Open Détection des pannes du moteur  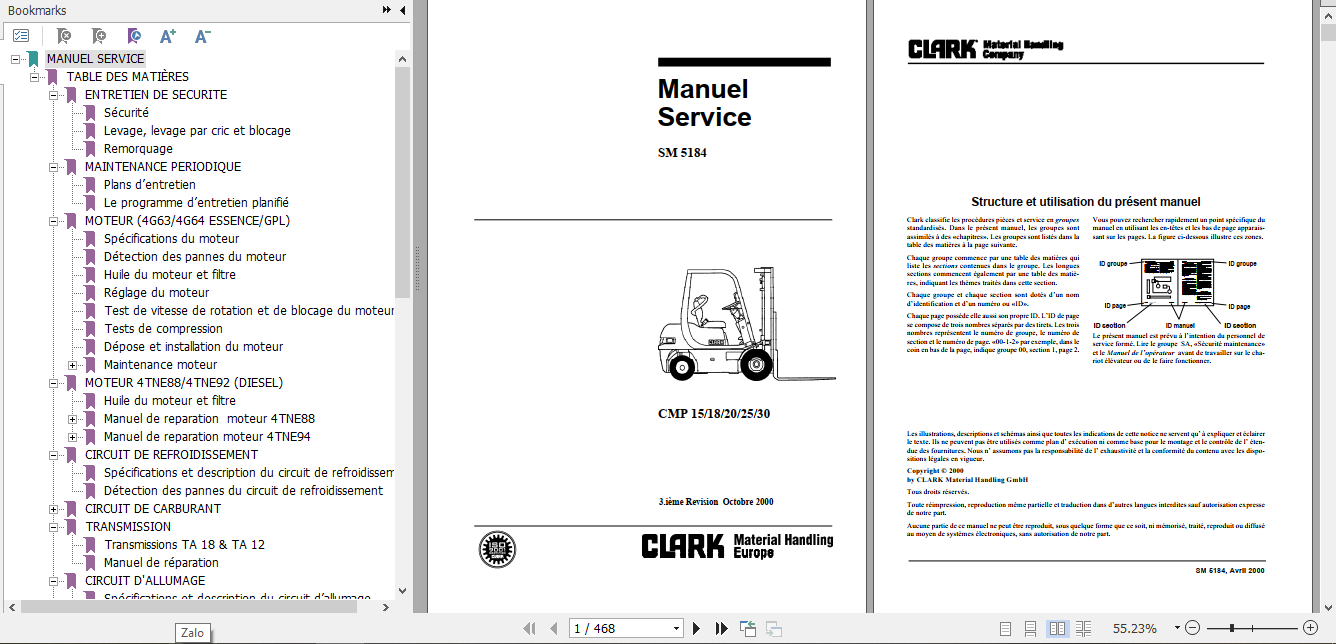[195, 257]
